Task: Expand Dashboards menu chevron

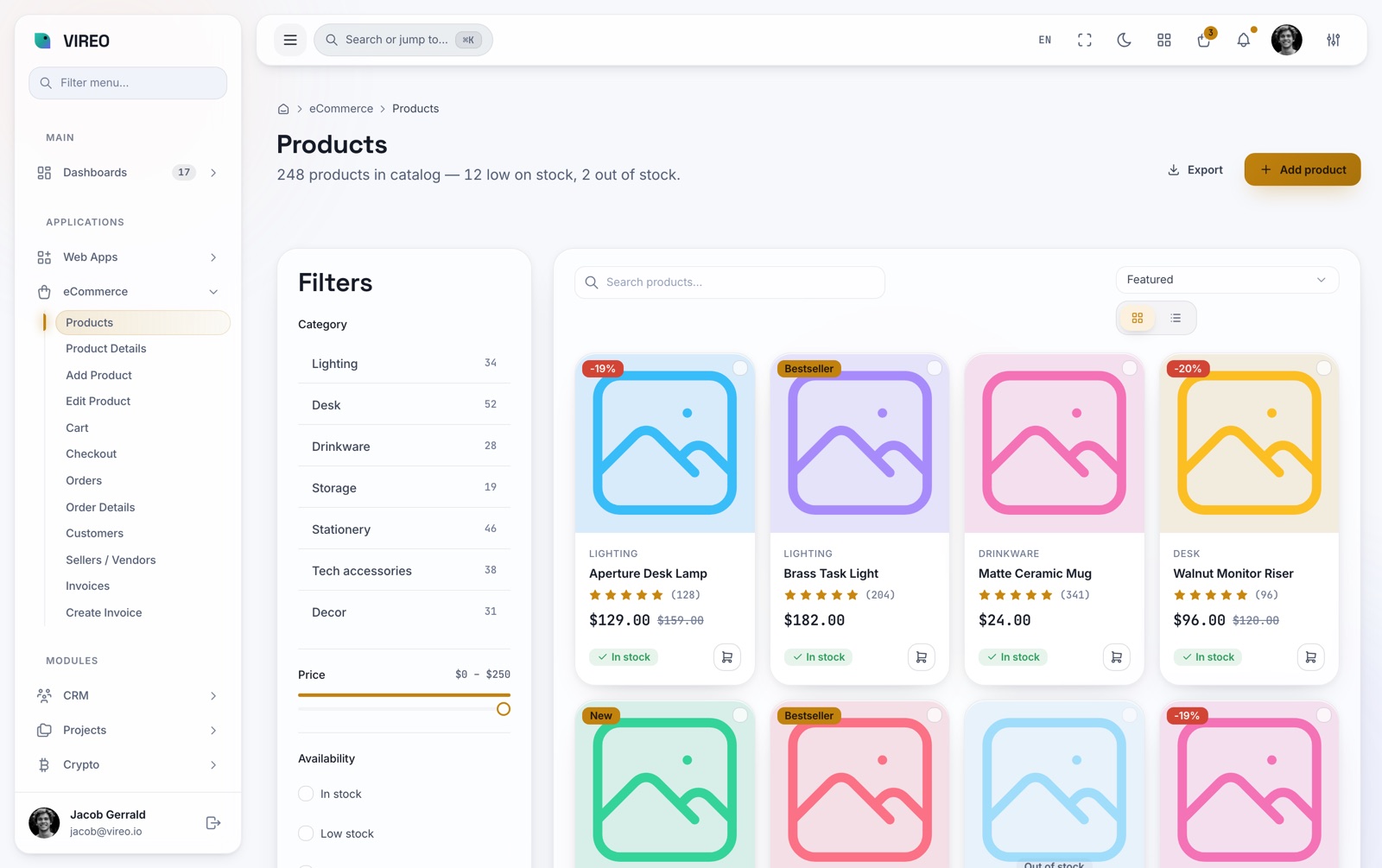Action: [213, 173]
